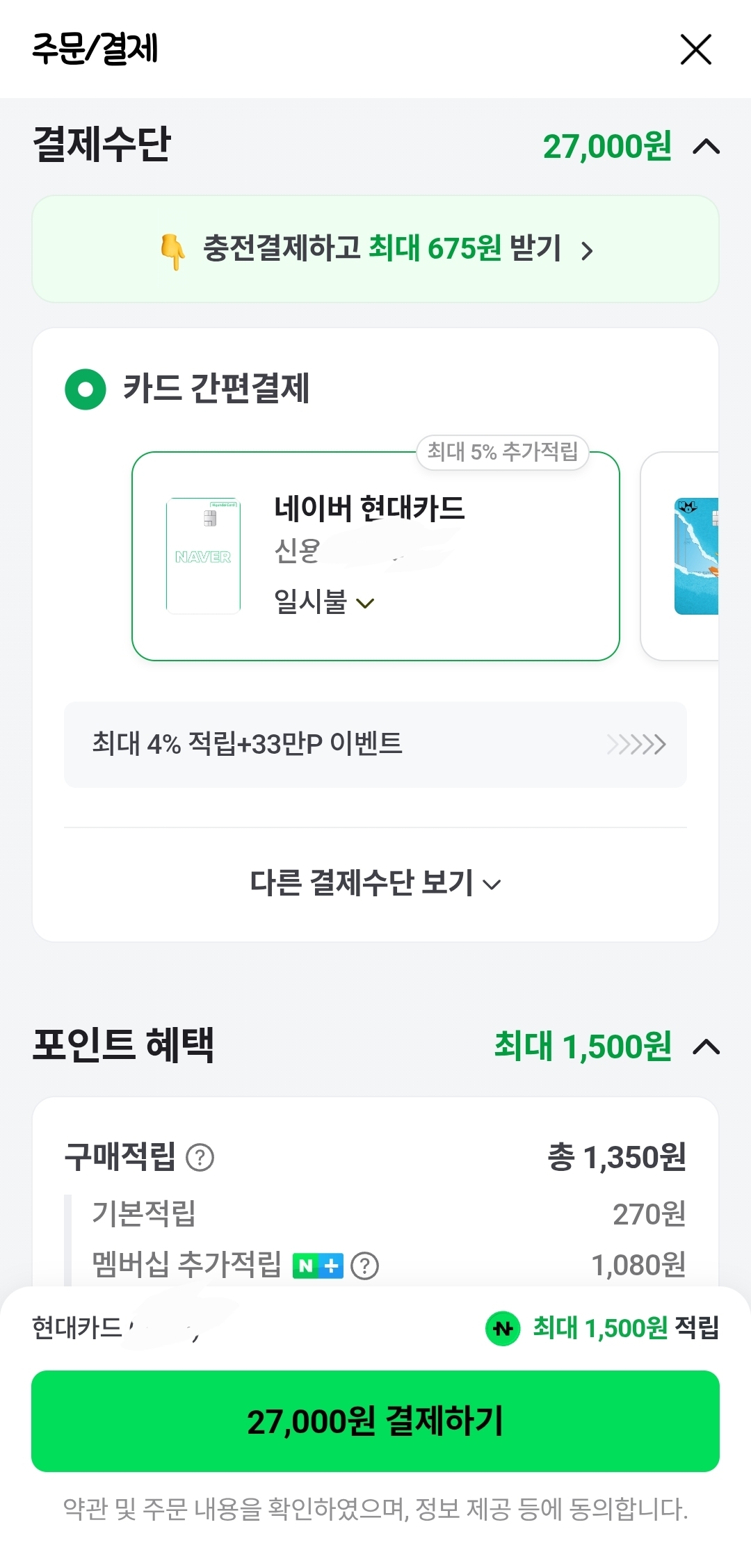The image size is (751, 1568).
Task: Collapse the 포인트 혜택 section chevron
Action: tap(706, 1046)
